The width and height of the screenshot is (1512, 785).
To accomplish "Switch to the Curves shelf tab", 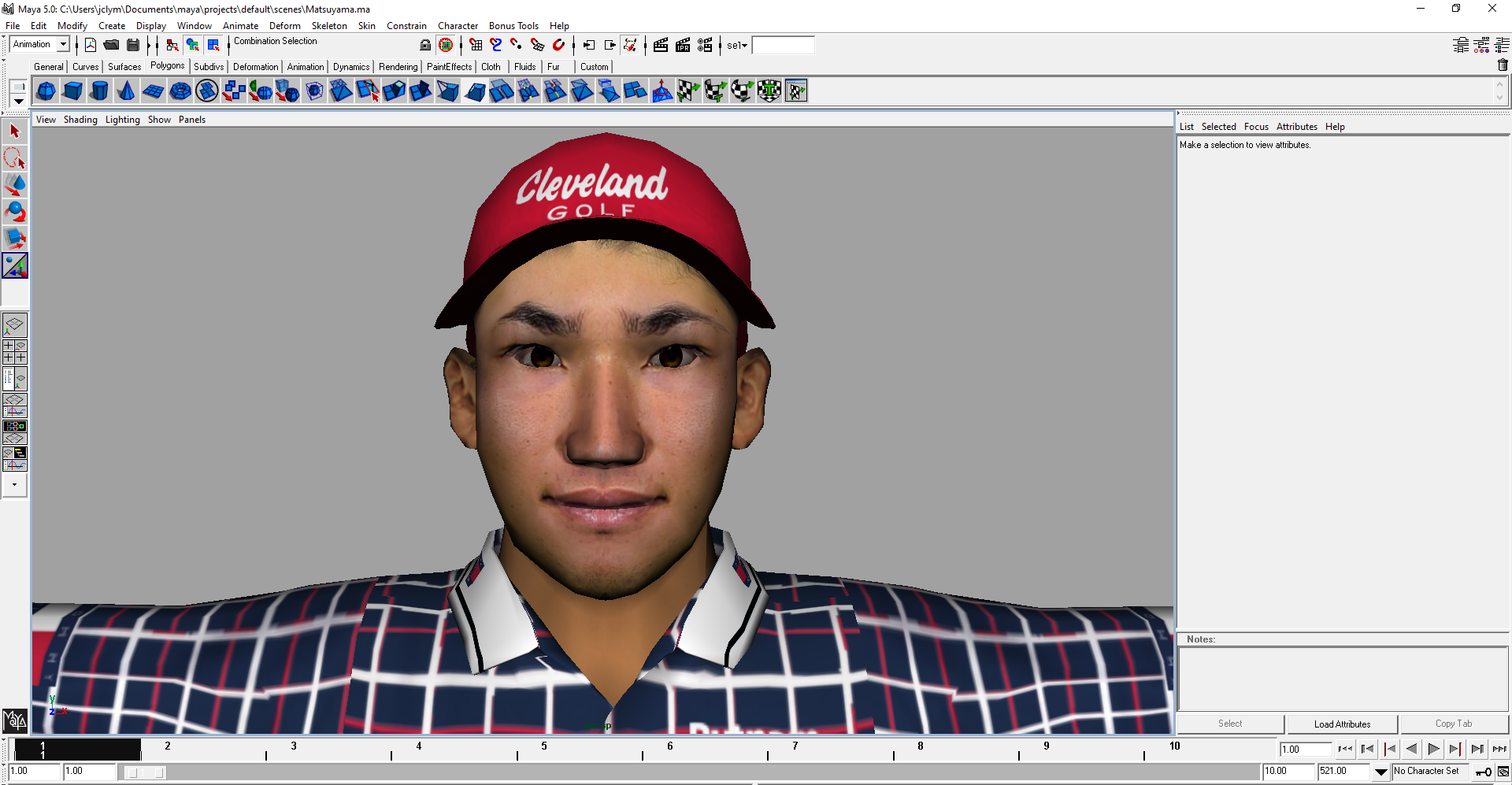I will [x=85, y=67].
